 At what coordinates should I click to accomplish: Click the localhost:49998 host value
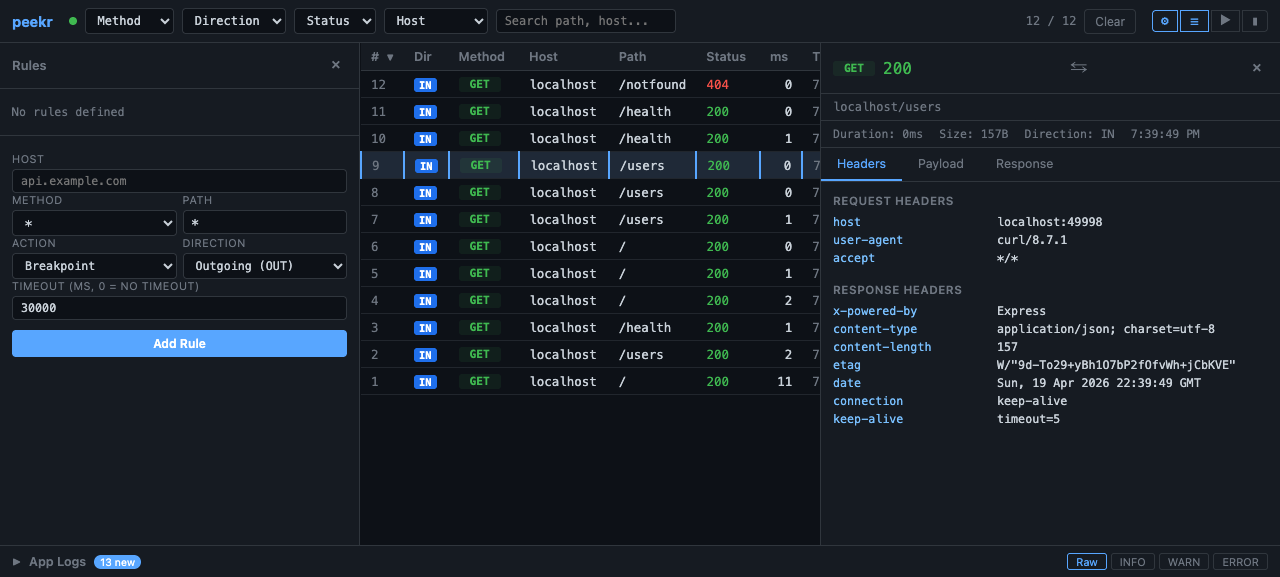click(x=1050, y=222)
